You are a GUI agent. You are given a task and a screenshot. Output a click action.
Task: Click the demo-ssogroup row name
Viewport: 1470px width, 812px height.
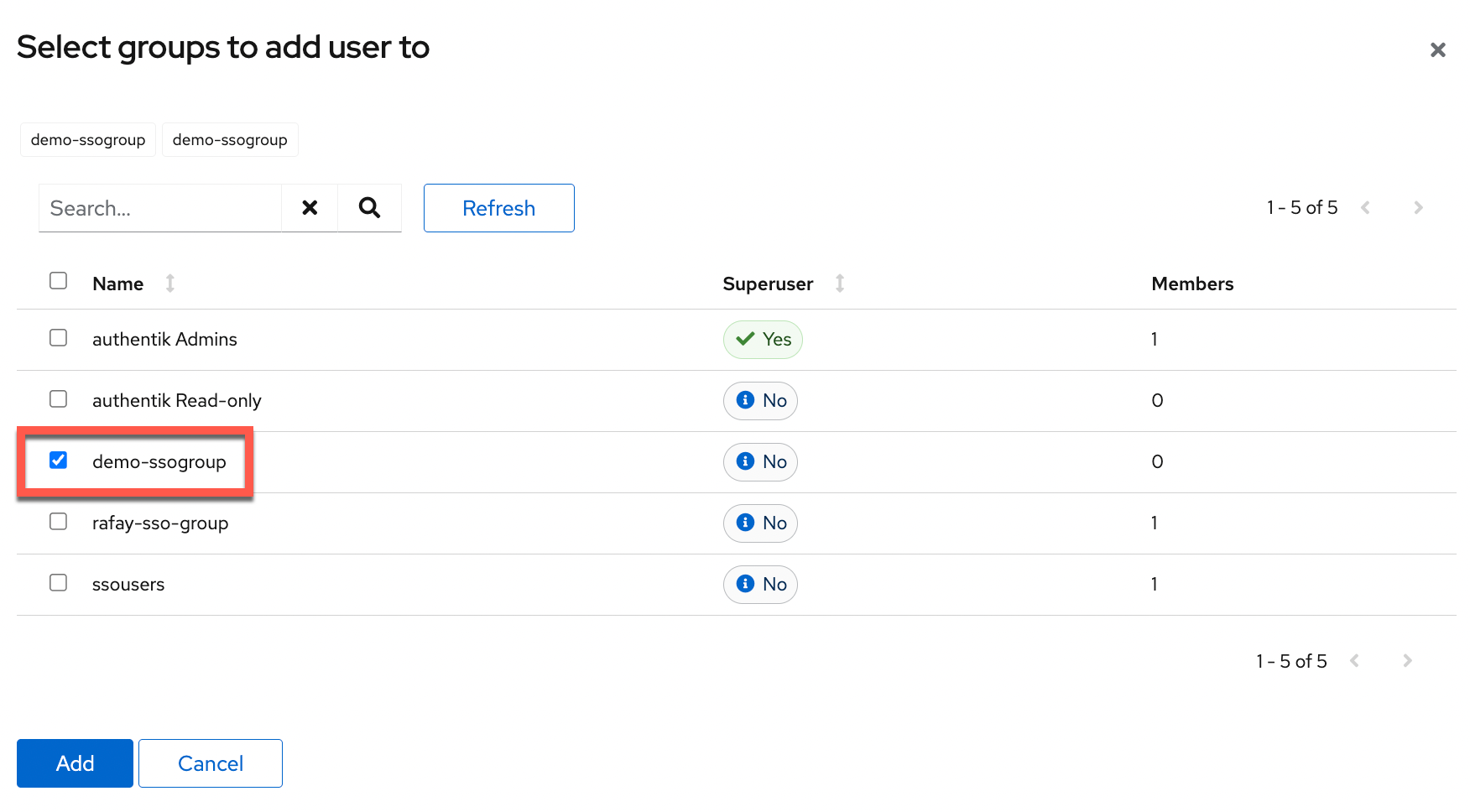pyautogui.click(x=159, y=461)
